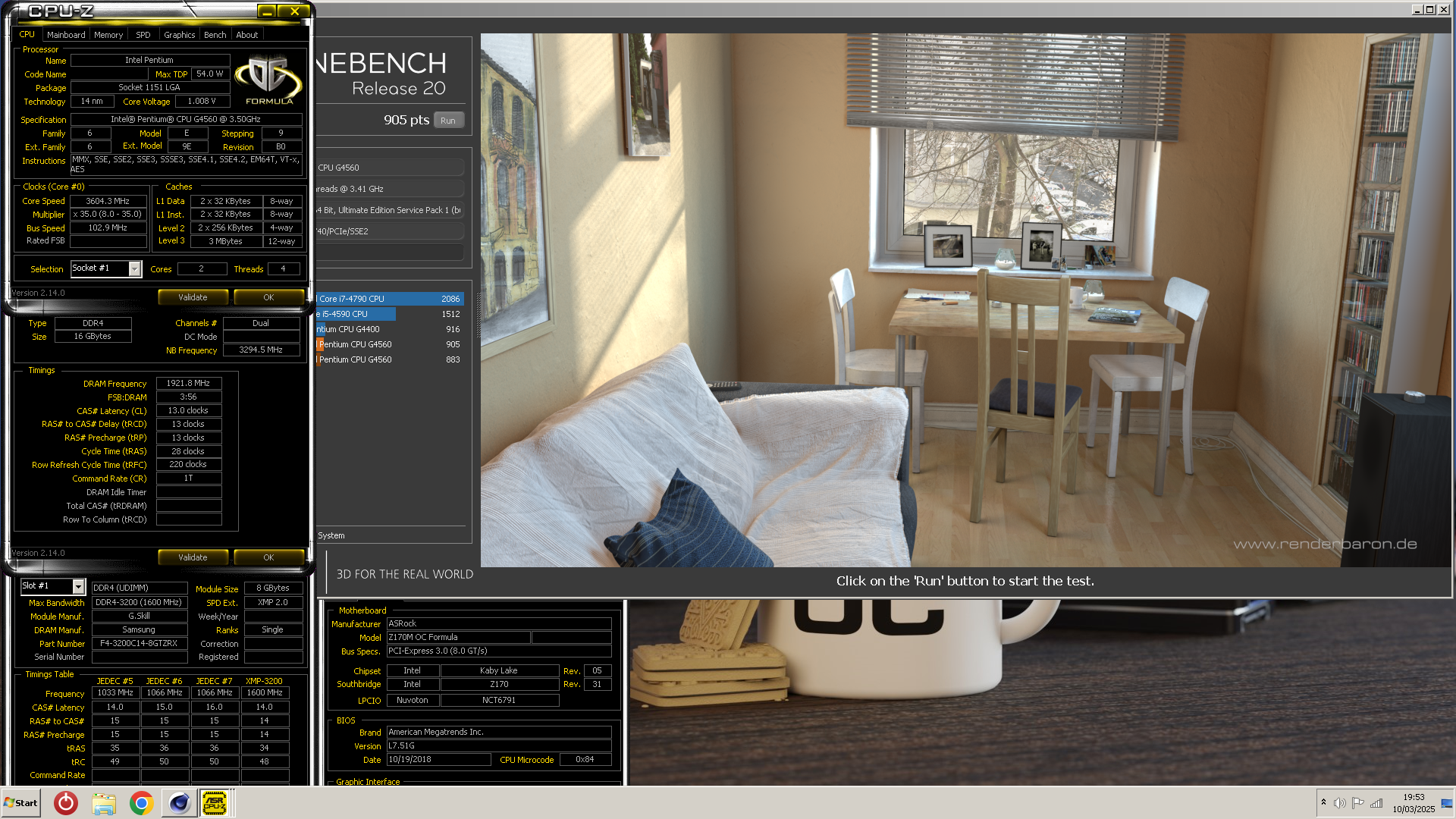This screenshot has width=1456, height=819.
Task: Click the Part Number F4-3200C14-8GTZRX field
Action: 139,644
